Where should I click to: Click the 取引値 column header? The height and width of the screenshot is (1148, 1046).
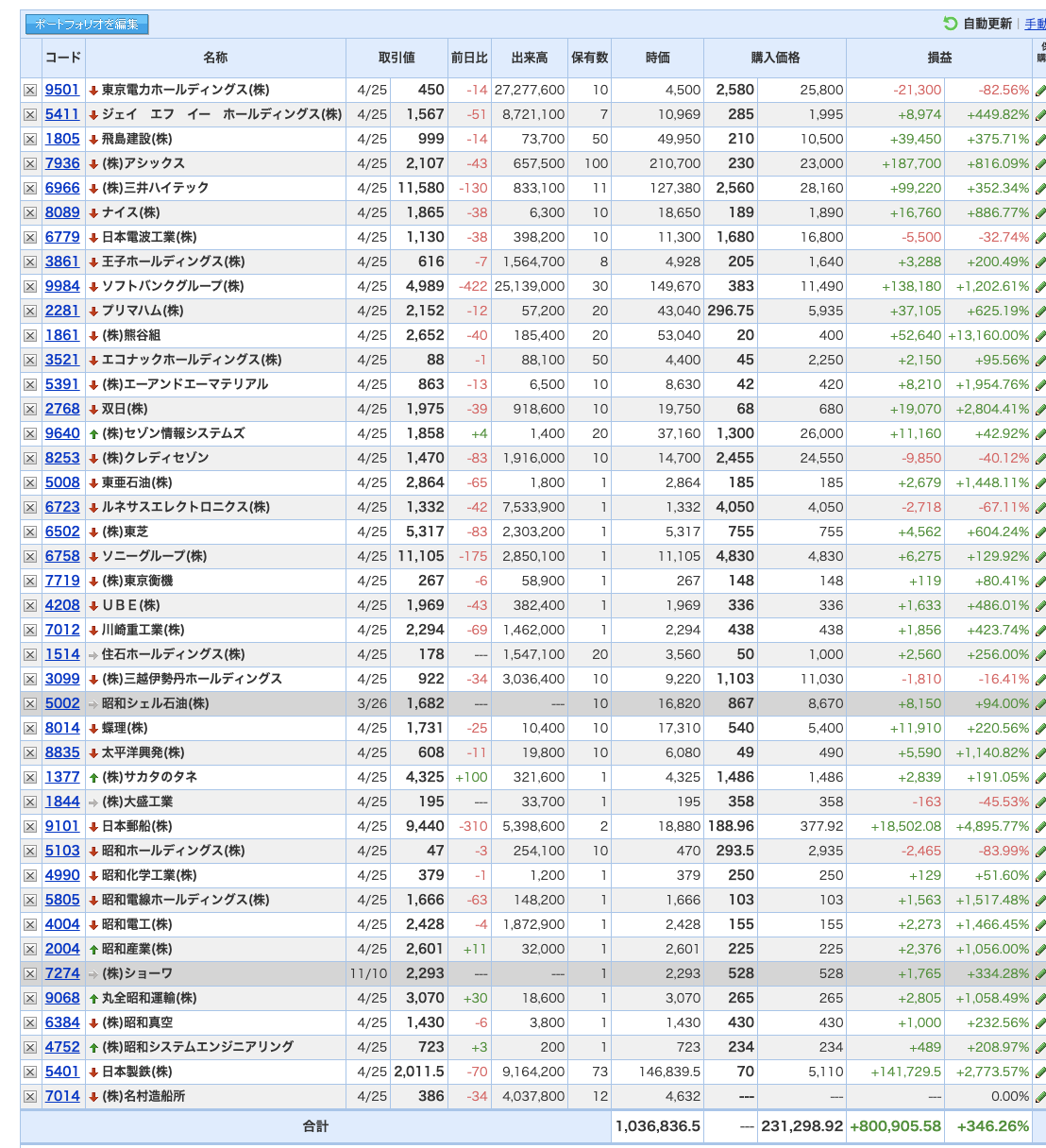[396, 58]
